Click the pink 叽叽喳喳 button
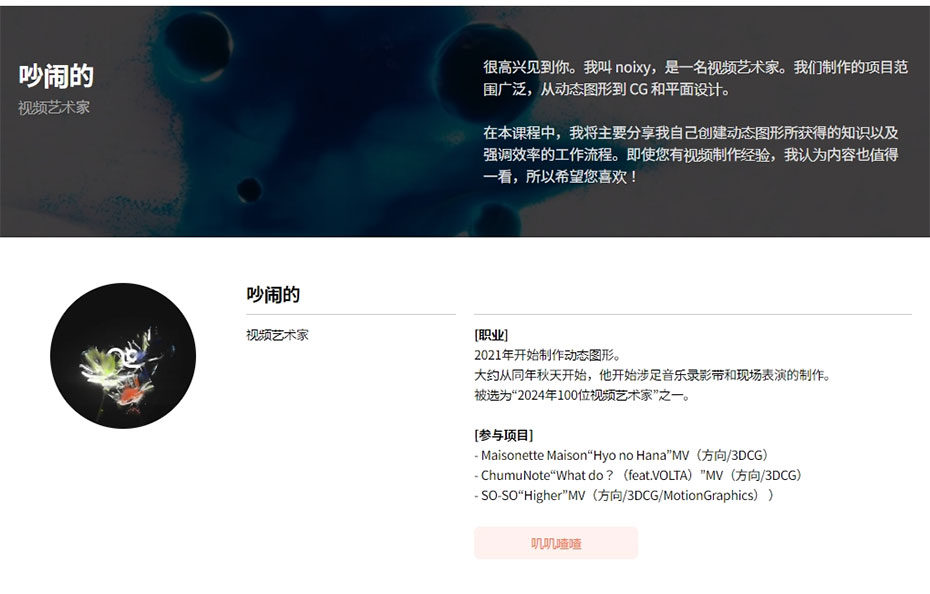 click(556, 543)
